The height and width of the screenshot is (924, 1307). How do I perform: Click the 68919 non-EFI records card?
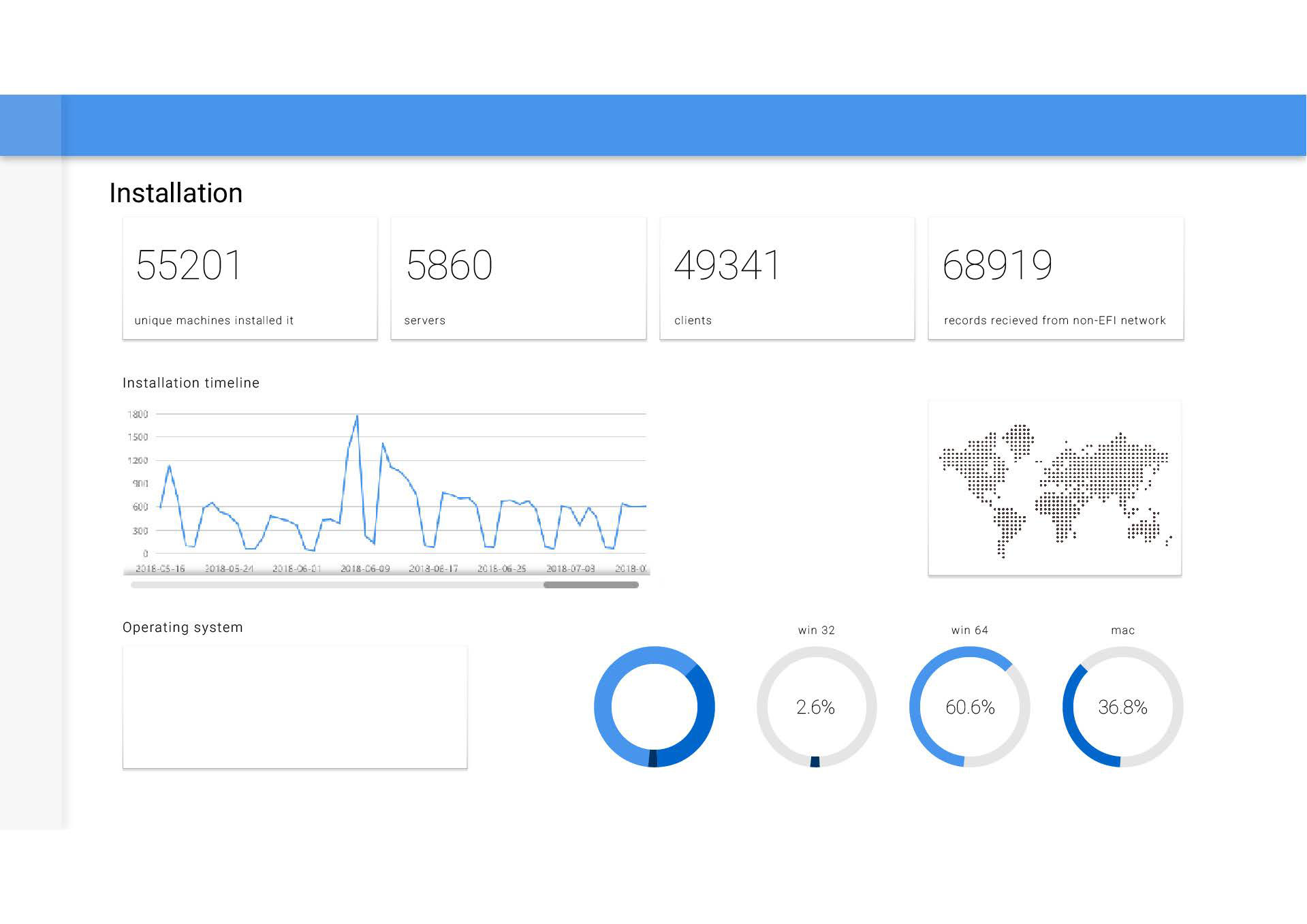click(x=1056, y=278)
